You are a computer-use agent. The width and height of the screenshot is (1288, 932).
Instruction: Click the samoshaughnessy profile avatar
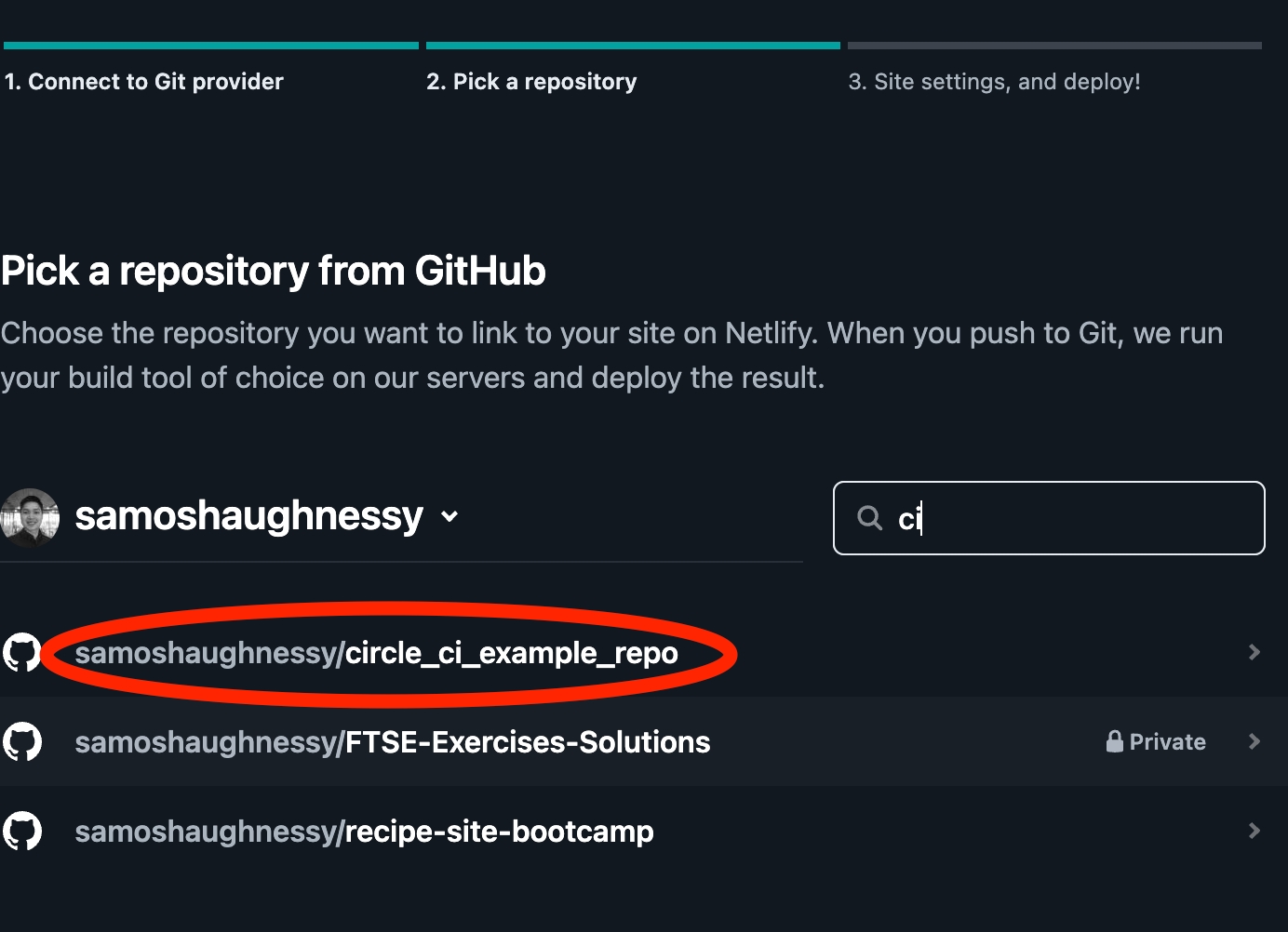30,517
